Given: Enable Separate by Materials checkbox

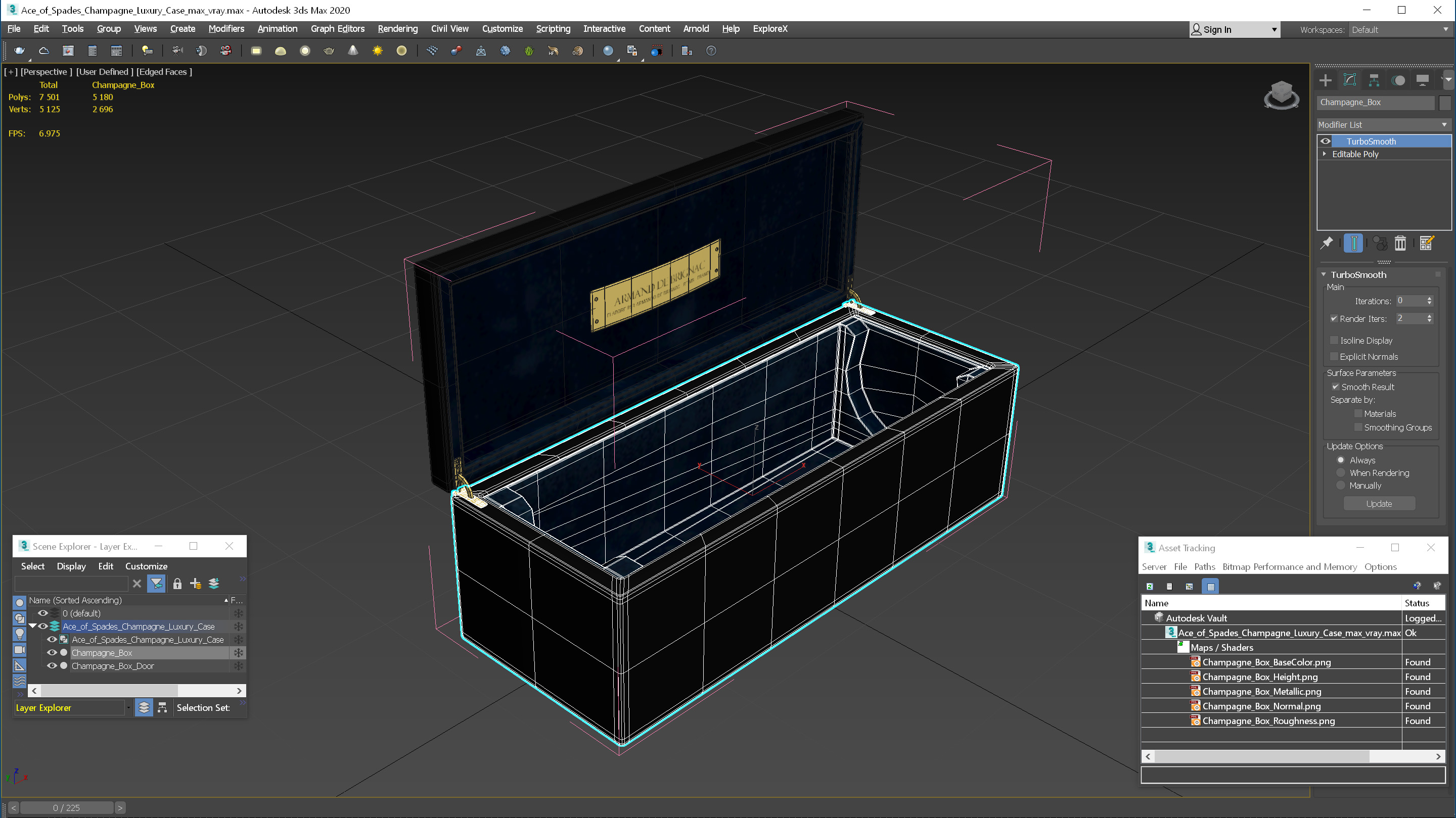Looking at the screenshot, I should [x=1358, y=413].
